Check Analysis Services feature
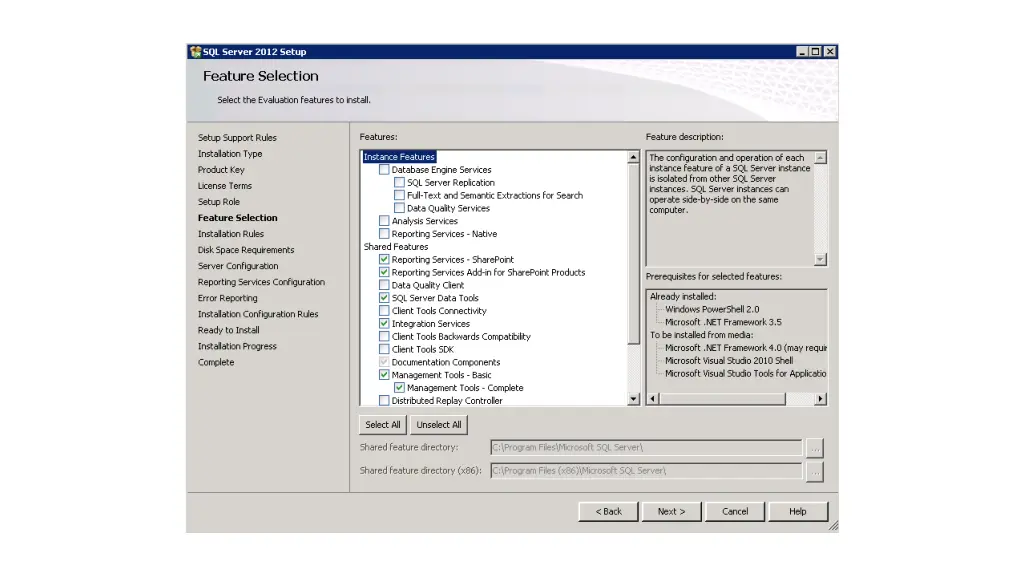This screenshot has width=1024, height=576. click(385, 221)
